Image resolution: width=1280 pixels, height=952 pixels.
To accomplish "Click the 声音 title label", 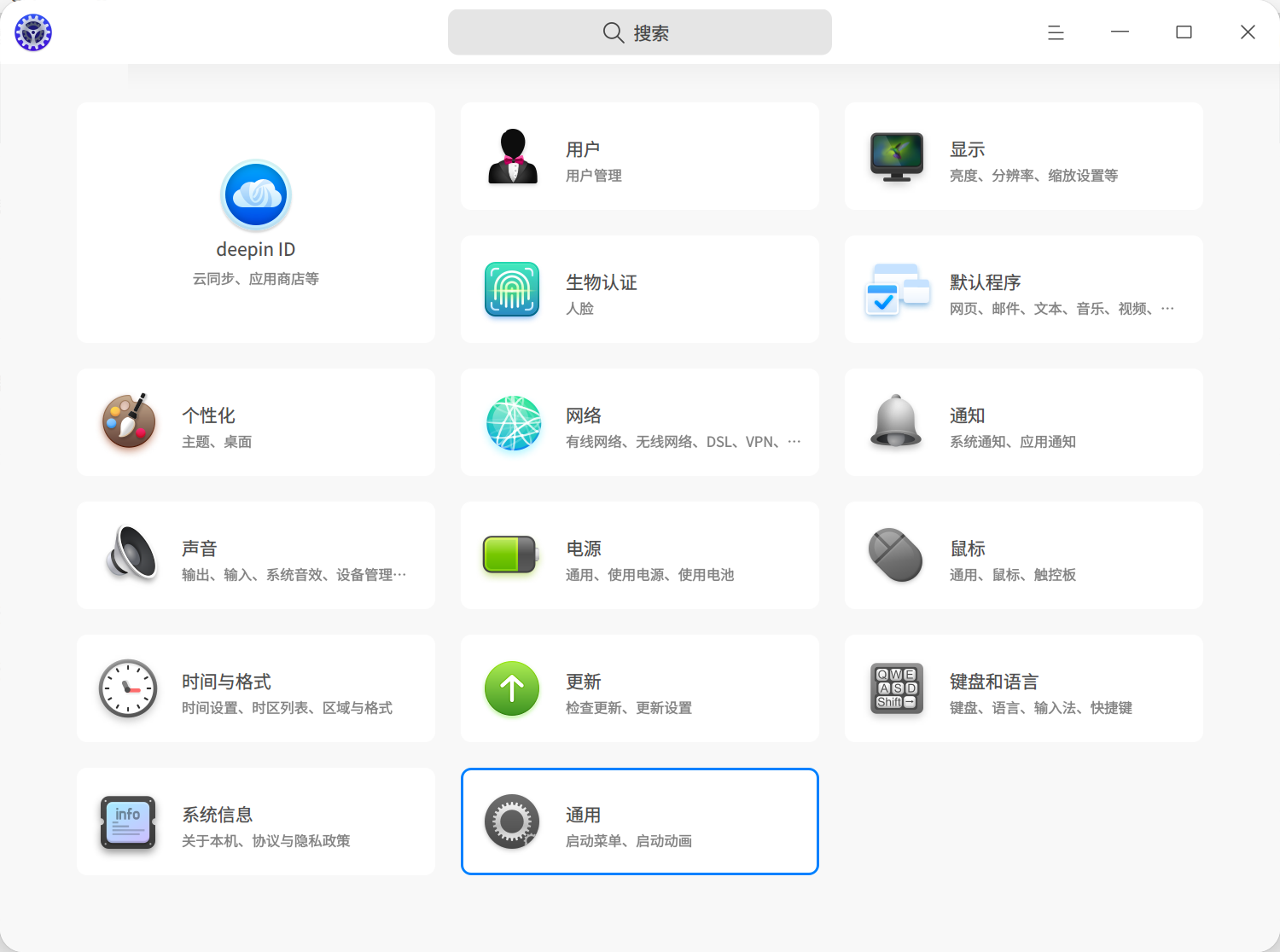I will tap(200, 549).
